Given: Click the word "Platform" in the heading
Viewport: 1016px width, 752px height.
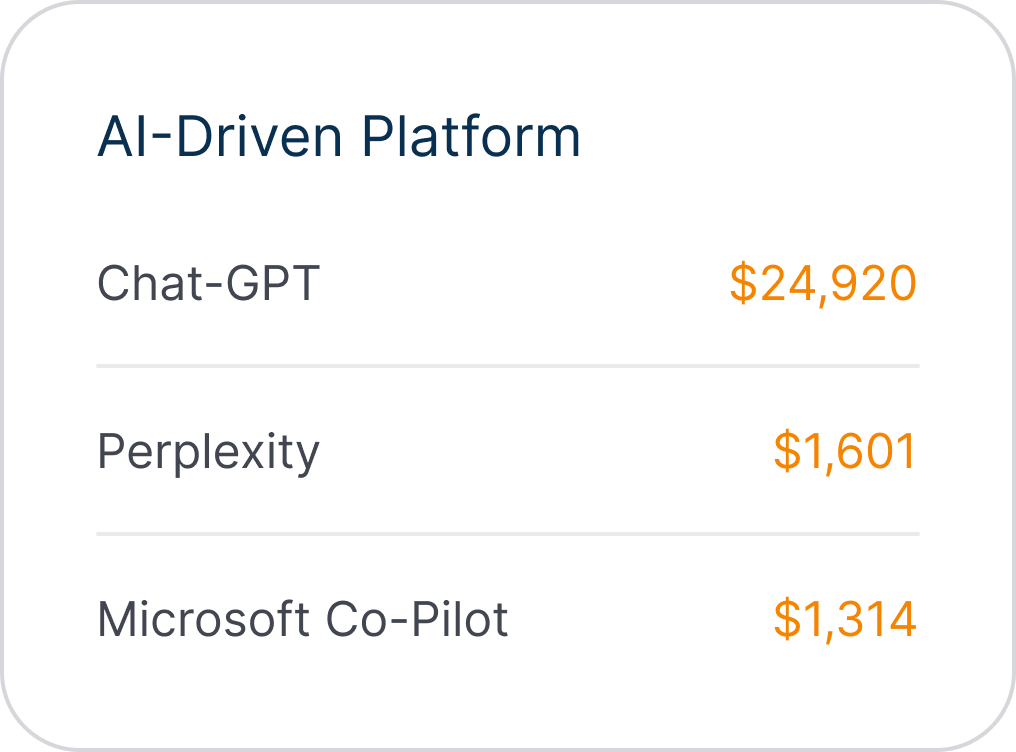Looking at the screenshot, I should coord(471,137).
